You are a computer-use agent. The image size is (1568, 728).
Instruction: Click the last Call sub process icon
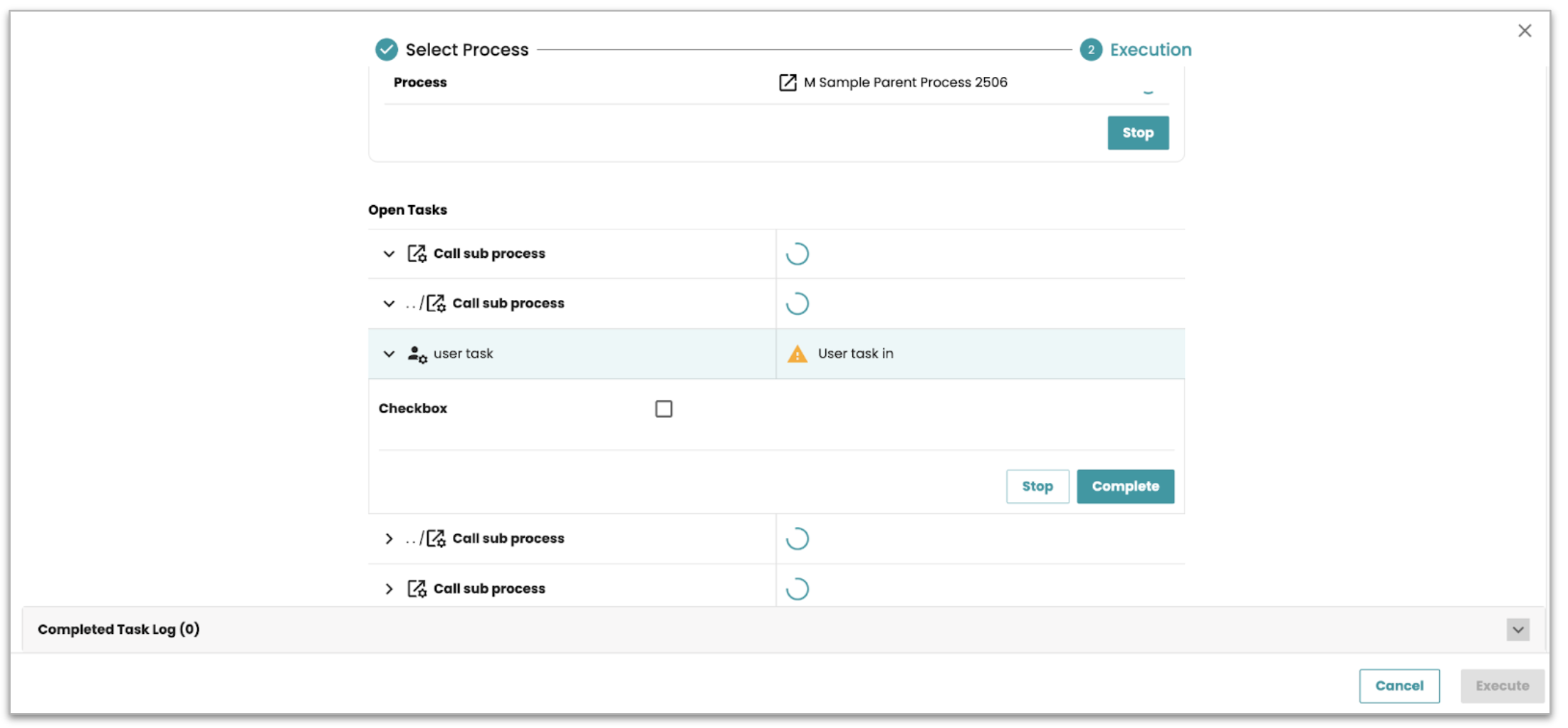(417, 589)
